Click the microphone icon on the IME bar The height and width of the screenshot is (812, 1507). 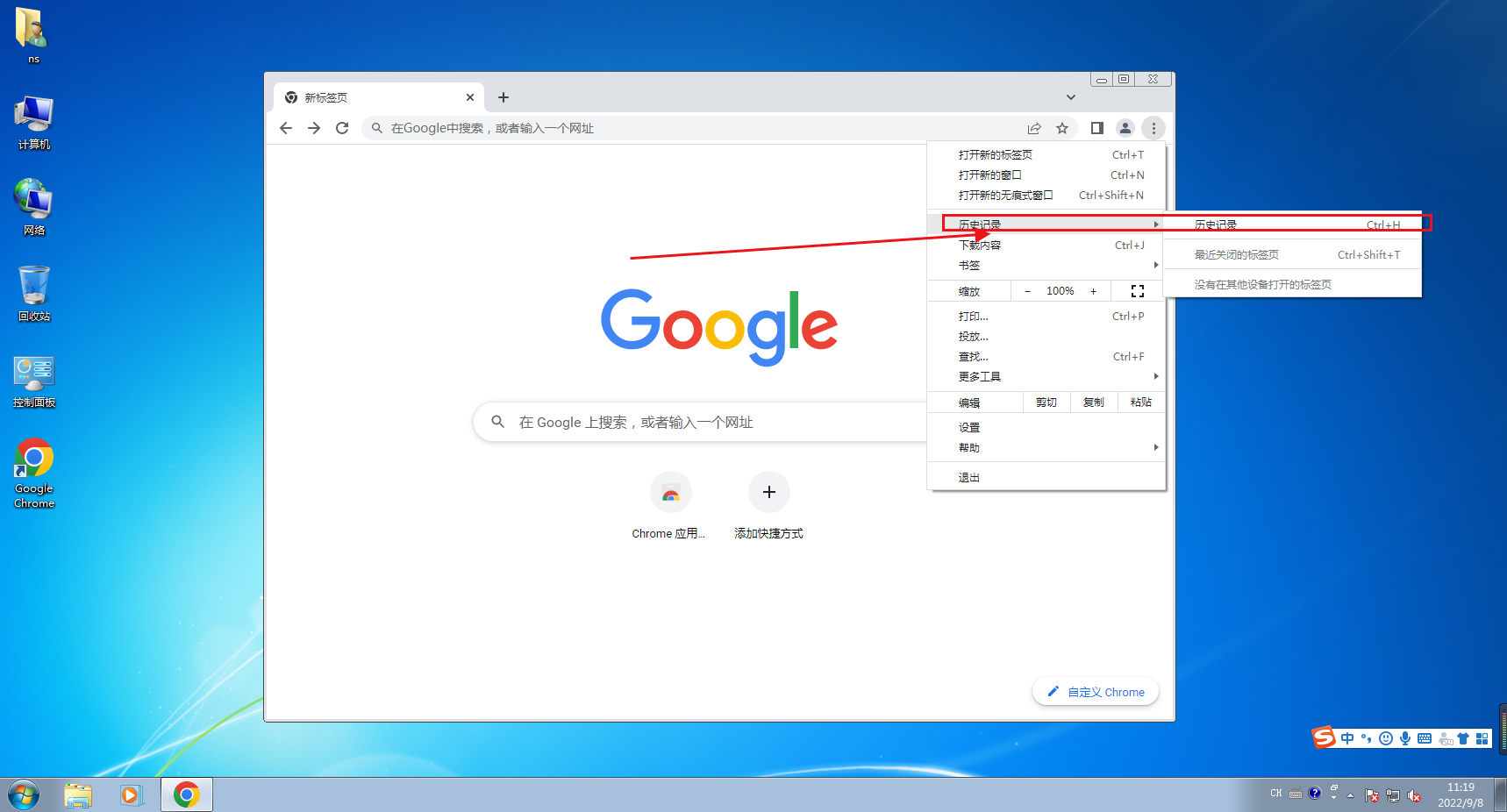pos(1405,738)
